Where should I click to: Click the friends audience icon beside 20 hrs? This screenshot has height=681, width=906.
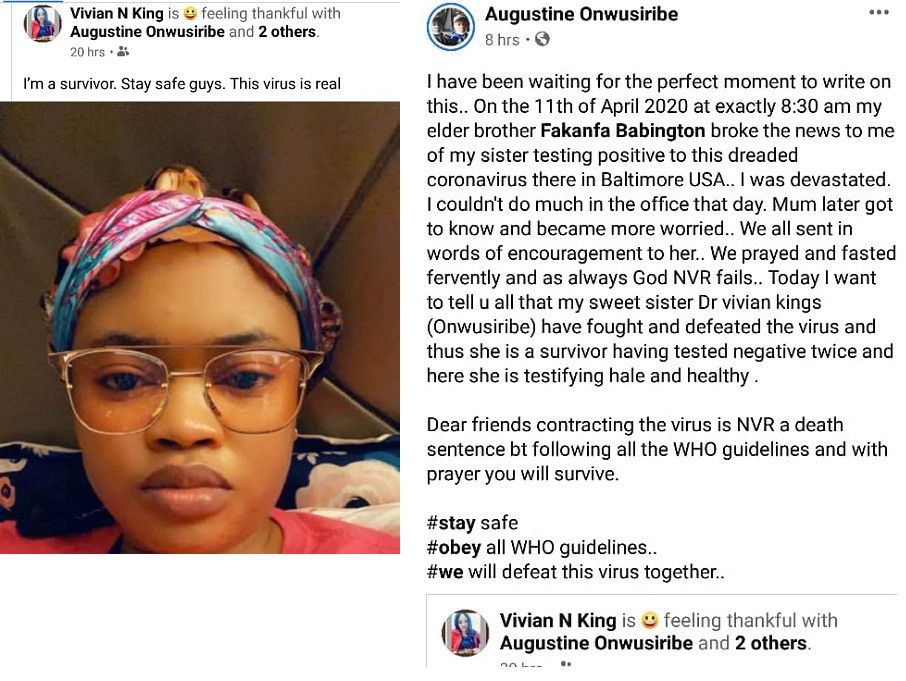(123, 52)
